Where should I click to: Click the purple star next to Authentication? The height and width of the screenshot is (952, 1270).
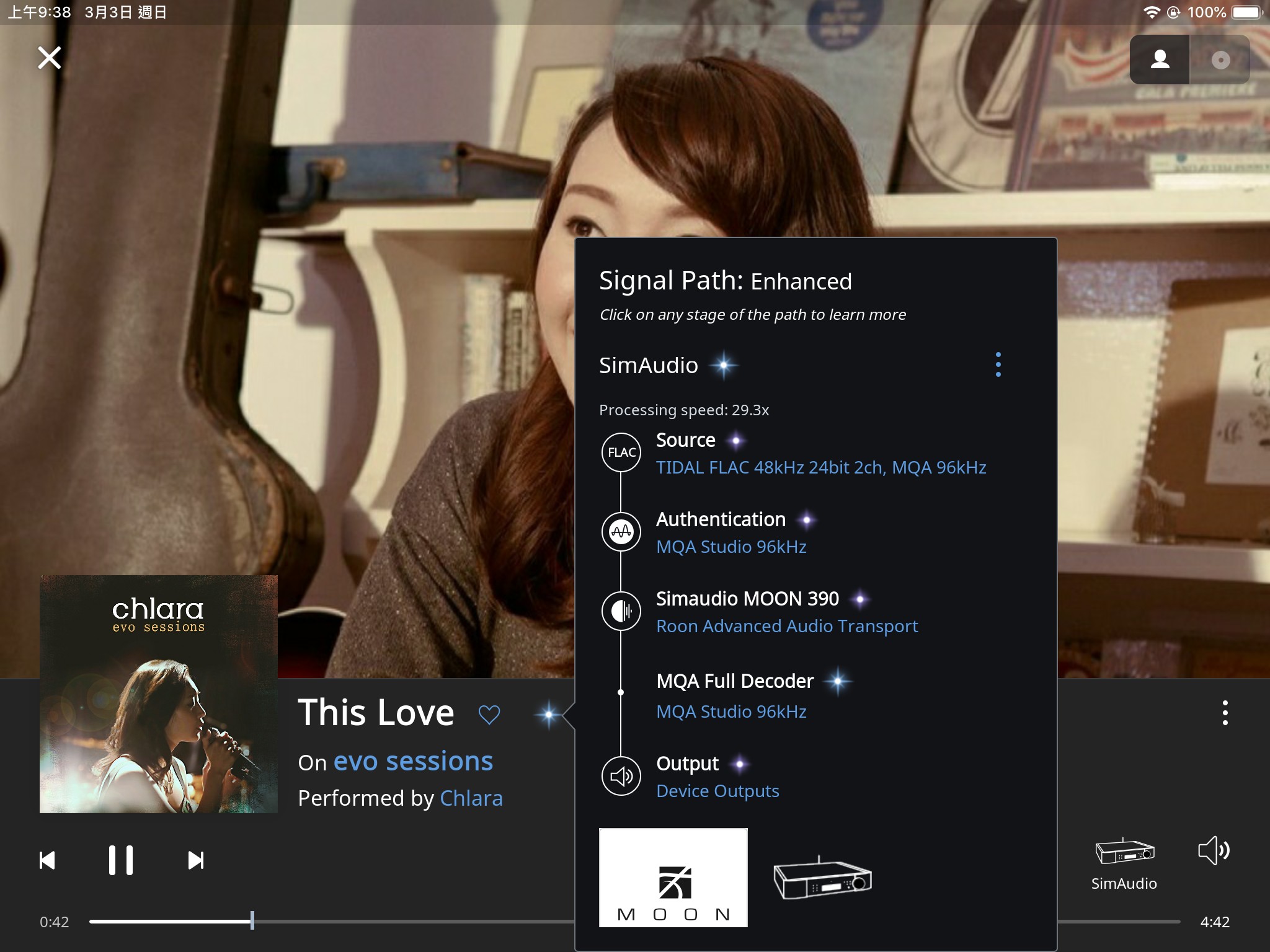pos(807,520)
